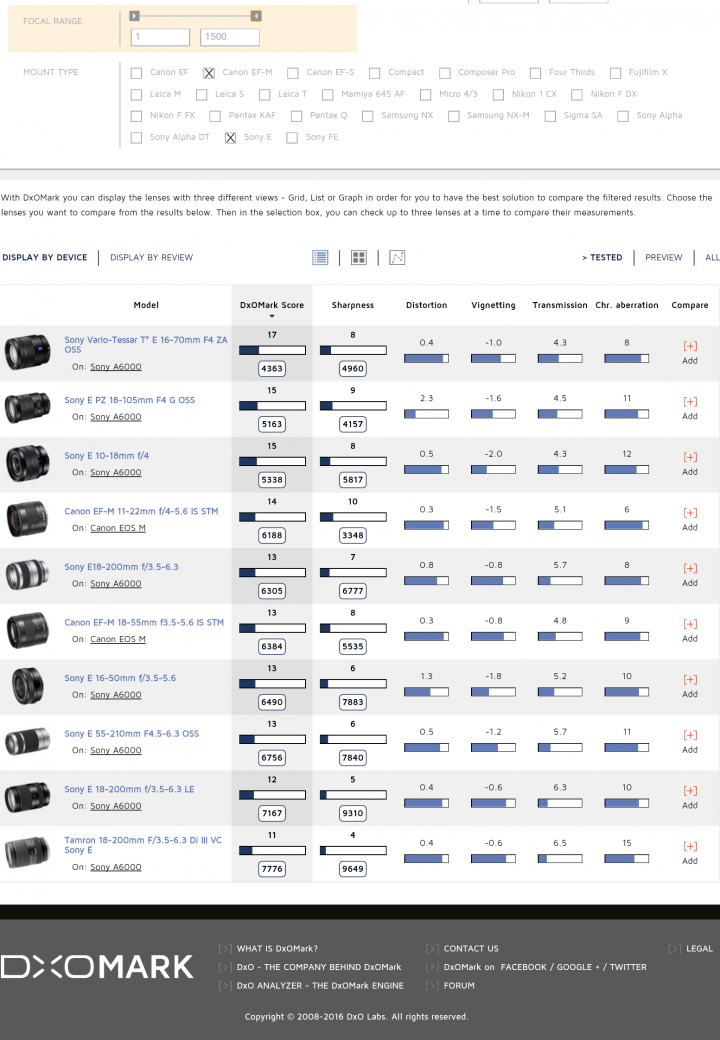Open Sony E 55-210mm F4.5-6.3 OSS link
The height and width of the screenshot is (1040, 720).
click(x=131, y=734)
